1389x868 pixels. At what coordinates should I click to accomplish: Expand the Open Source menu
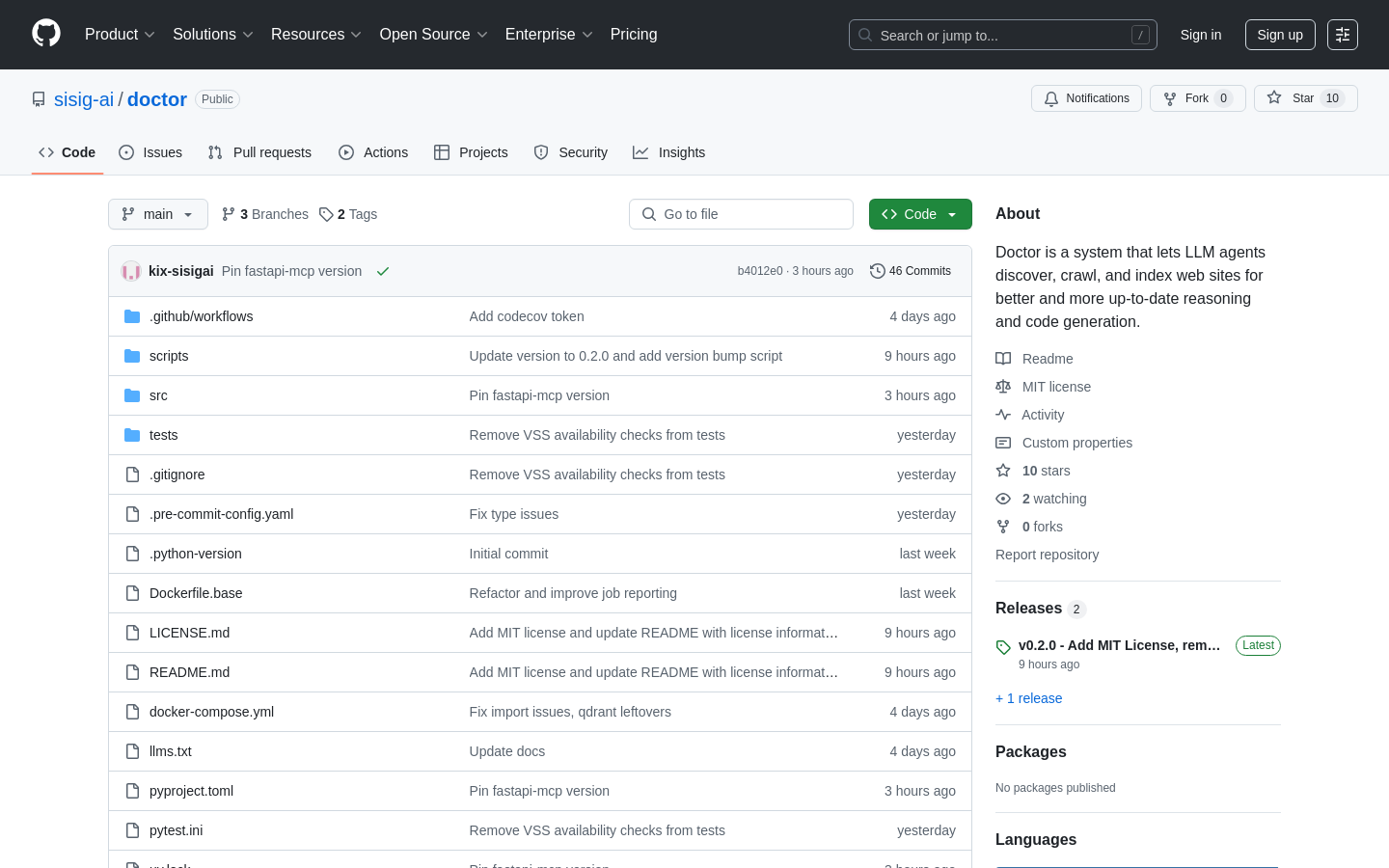434,34
